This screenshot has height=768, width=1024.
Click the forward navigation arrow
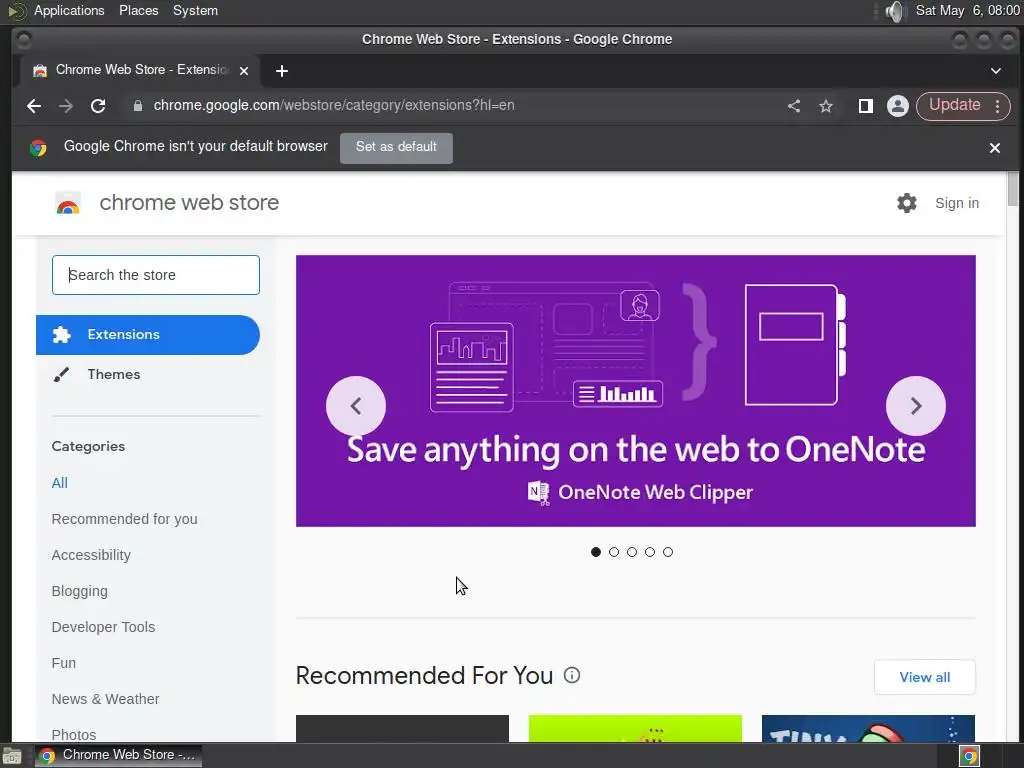[x=66, y=106]
